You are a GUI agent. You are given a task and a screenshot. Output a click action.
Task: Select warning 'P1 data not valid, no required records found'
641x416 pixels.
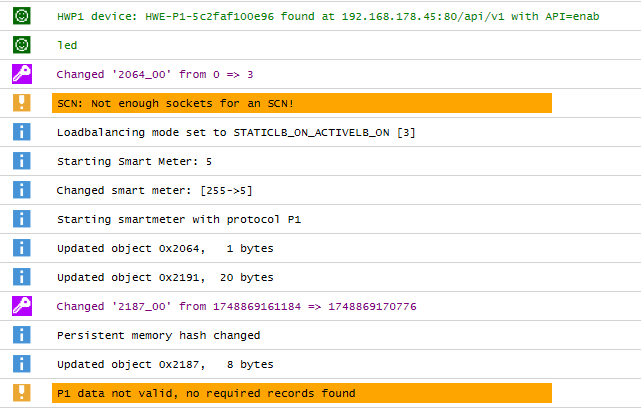tap(302, 393)
